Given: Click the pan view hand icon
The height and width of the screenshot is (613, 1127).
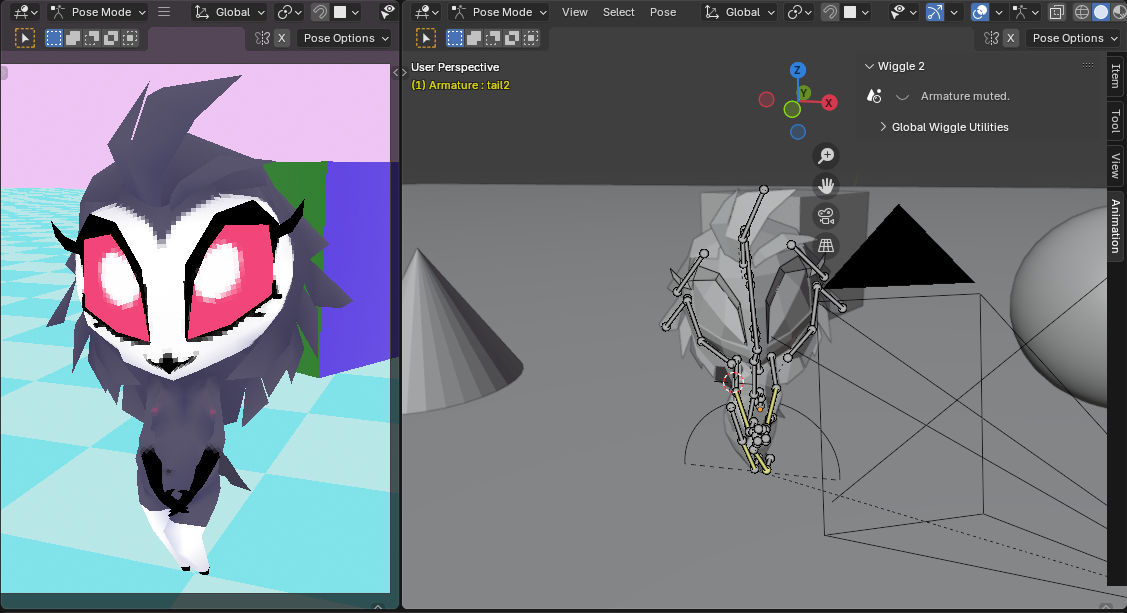Looking at the screenshot, I should click(x=826, y=185).
